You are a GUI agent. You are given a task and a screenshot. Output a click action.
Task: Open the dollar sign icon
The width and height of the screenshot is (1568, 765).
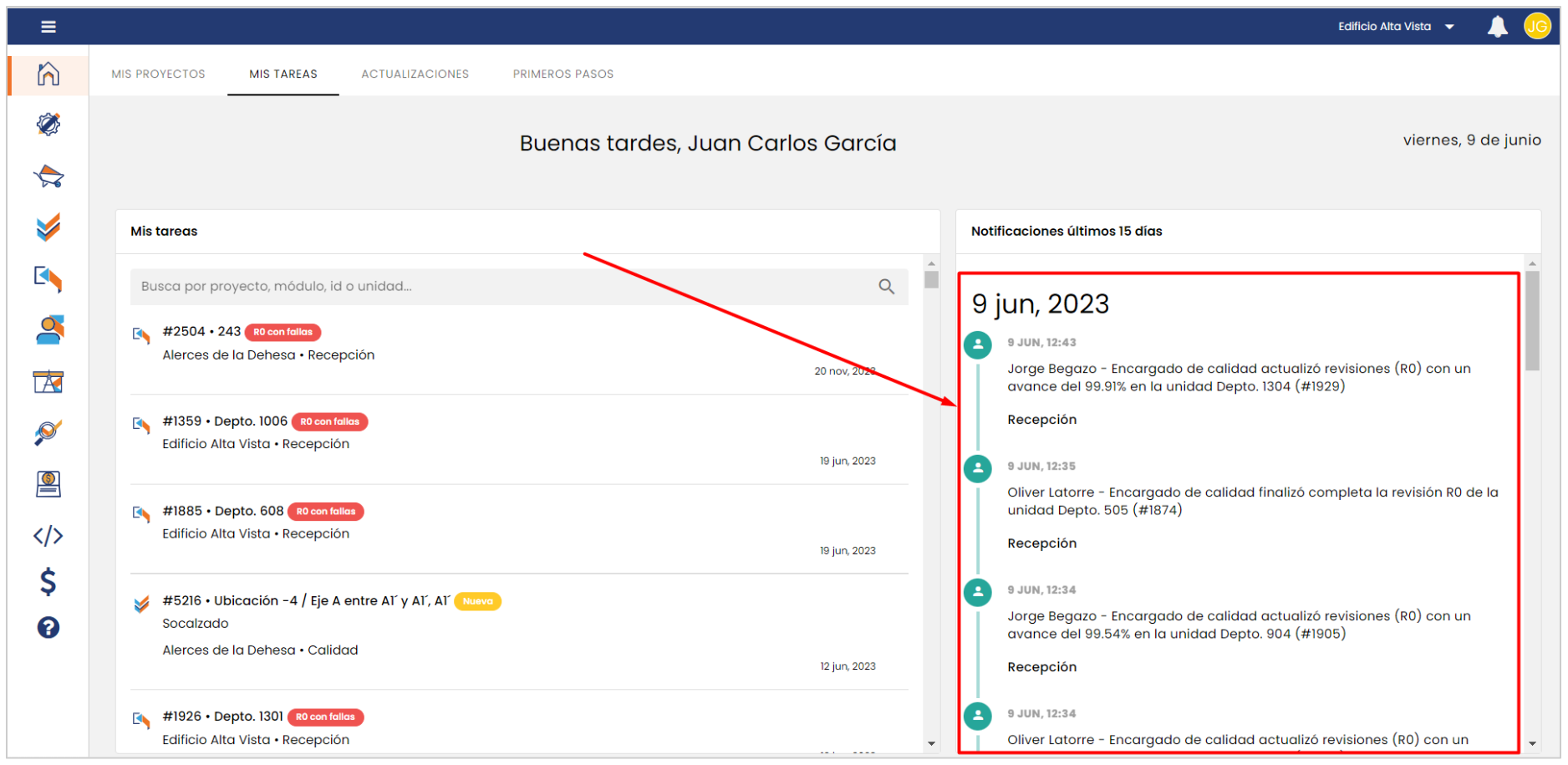pos(48,581)
